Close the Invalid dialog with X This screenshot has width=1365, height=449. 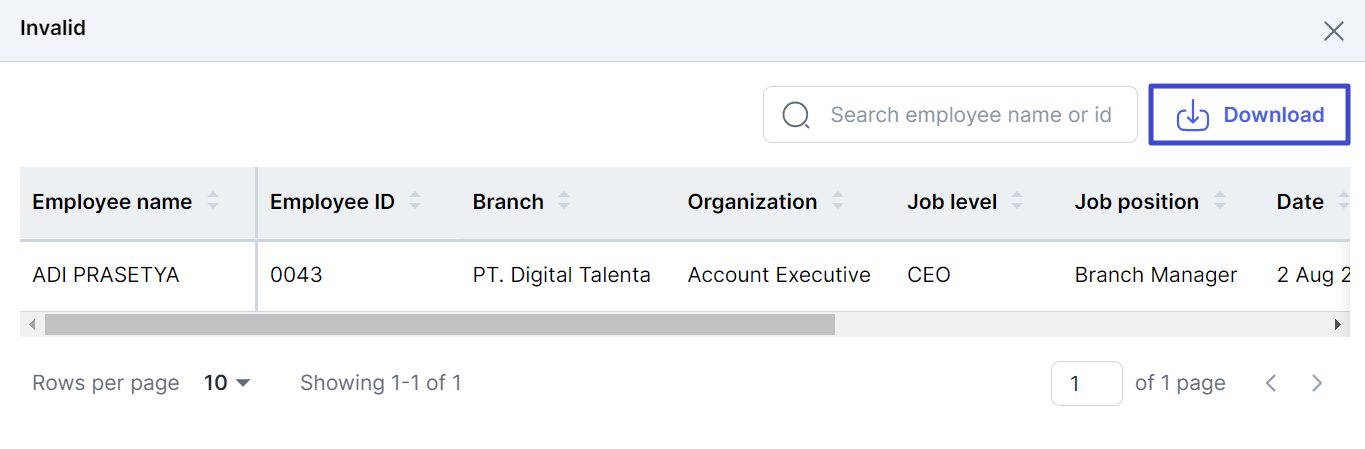pyautogui.click(x=1334, y=31)
